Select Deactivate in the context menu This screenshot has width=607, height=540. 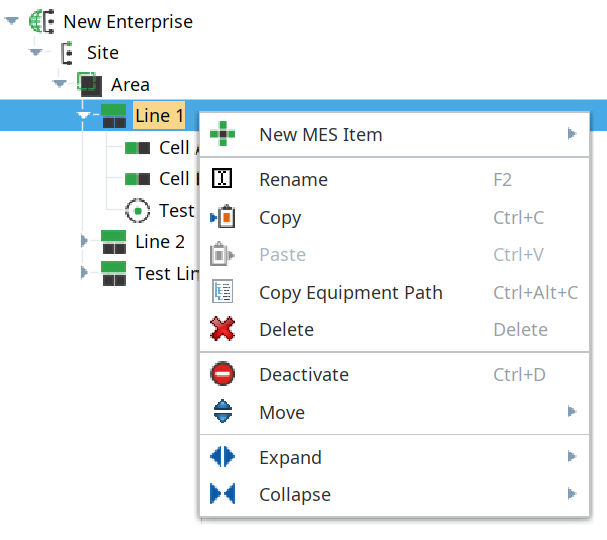click(x=304, y=375)
